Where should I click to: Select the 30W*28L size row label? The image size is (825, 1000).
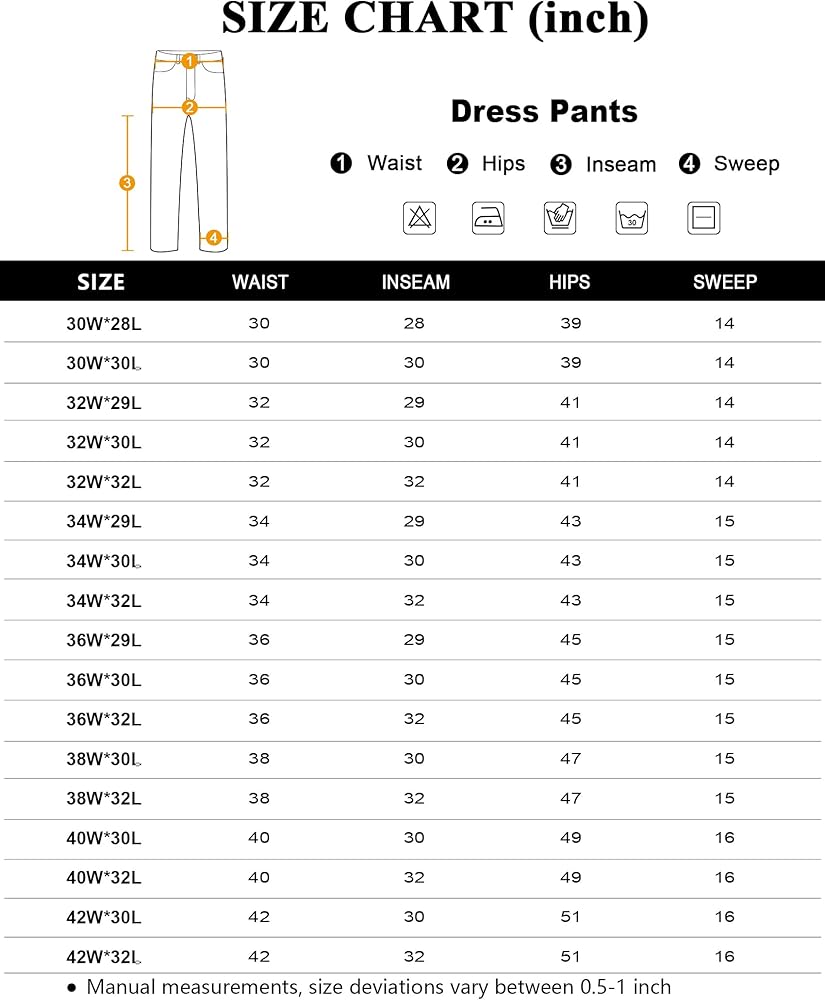103,324
